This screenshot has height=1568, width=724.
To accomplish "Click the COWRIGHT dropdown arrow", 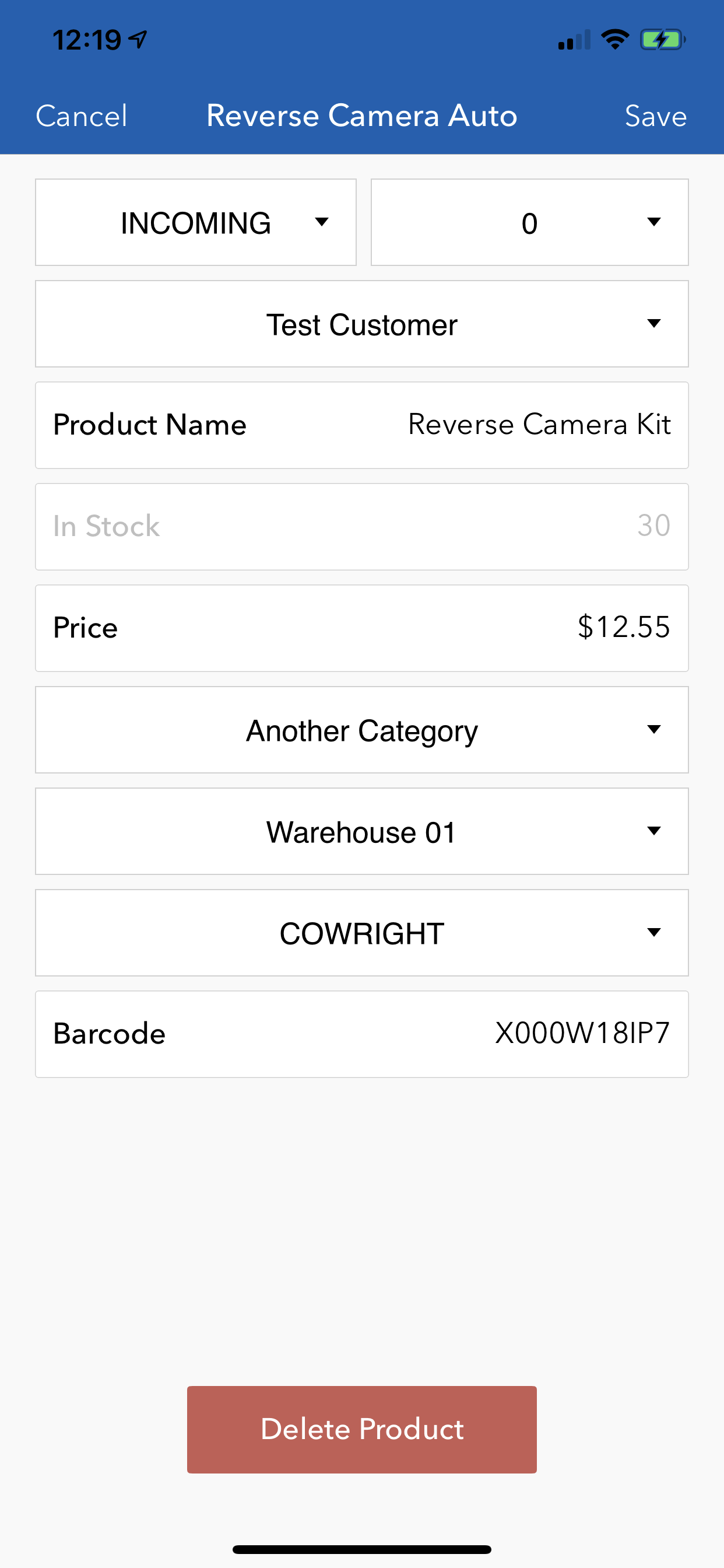I will (653, 933).
